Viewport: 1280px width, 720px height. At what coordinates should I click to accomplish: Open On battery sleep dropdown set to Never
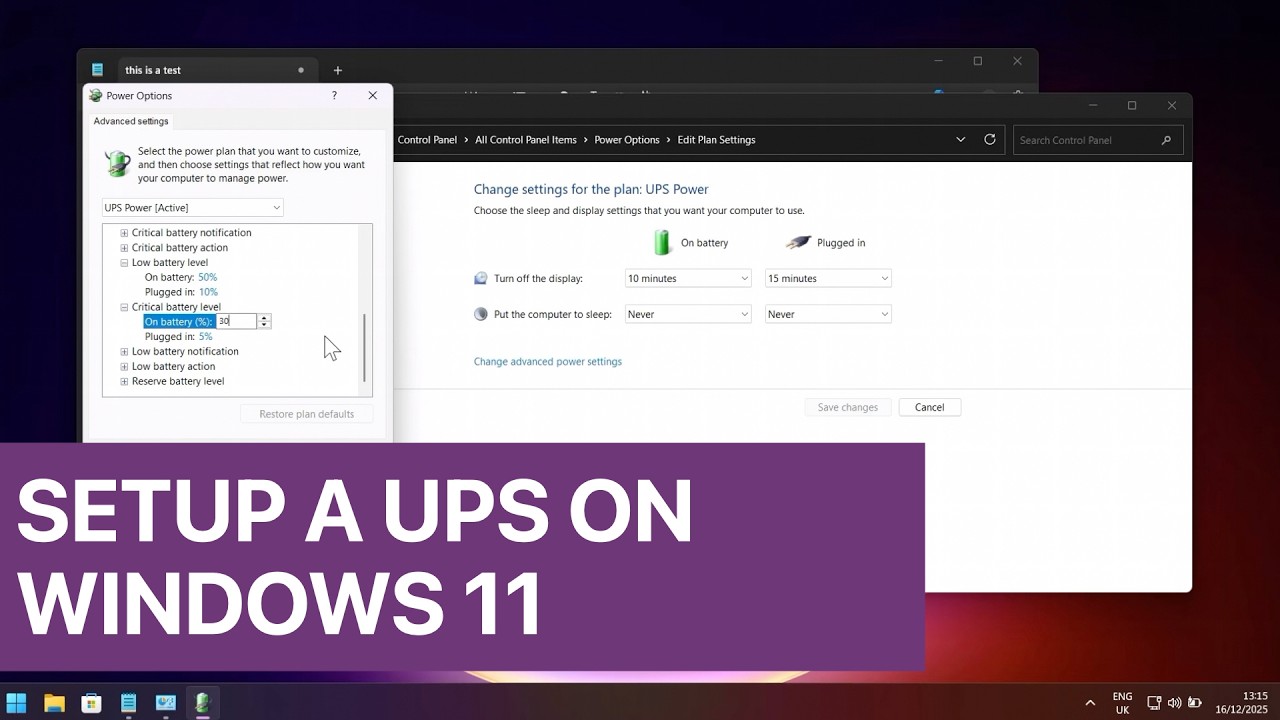pyautogui.click(x=688, y=314)
